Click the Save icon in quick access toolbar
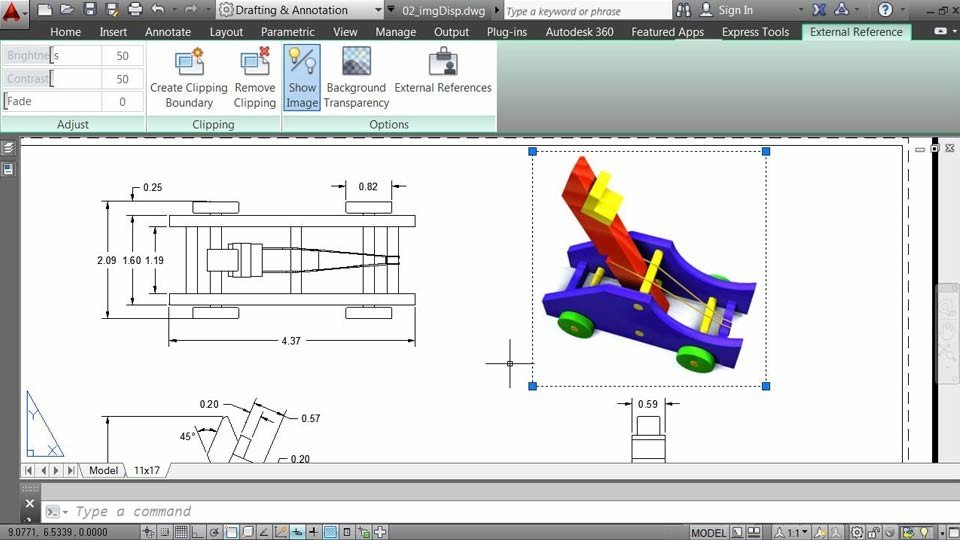This screenshot has width=960, height=540. point(89,10)
